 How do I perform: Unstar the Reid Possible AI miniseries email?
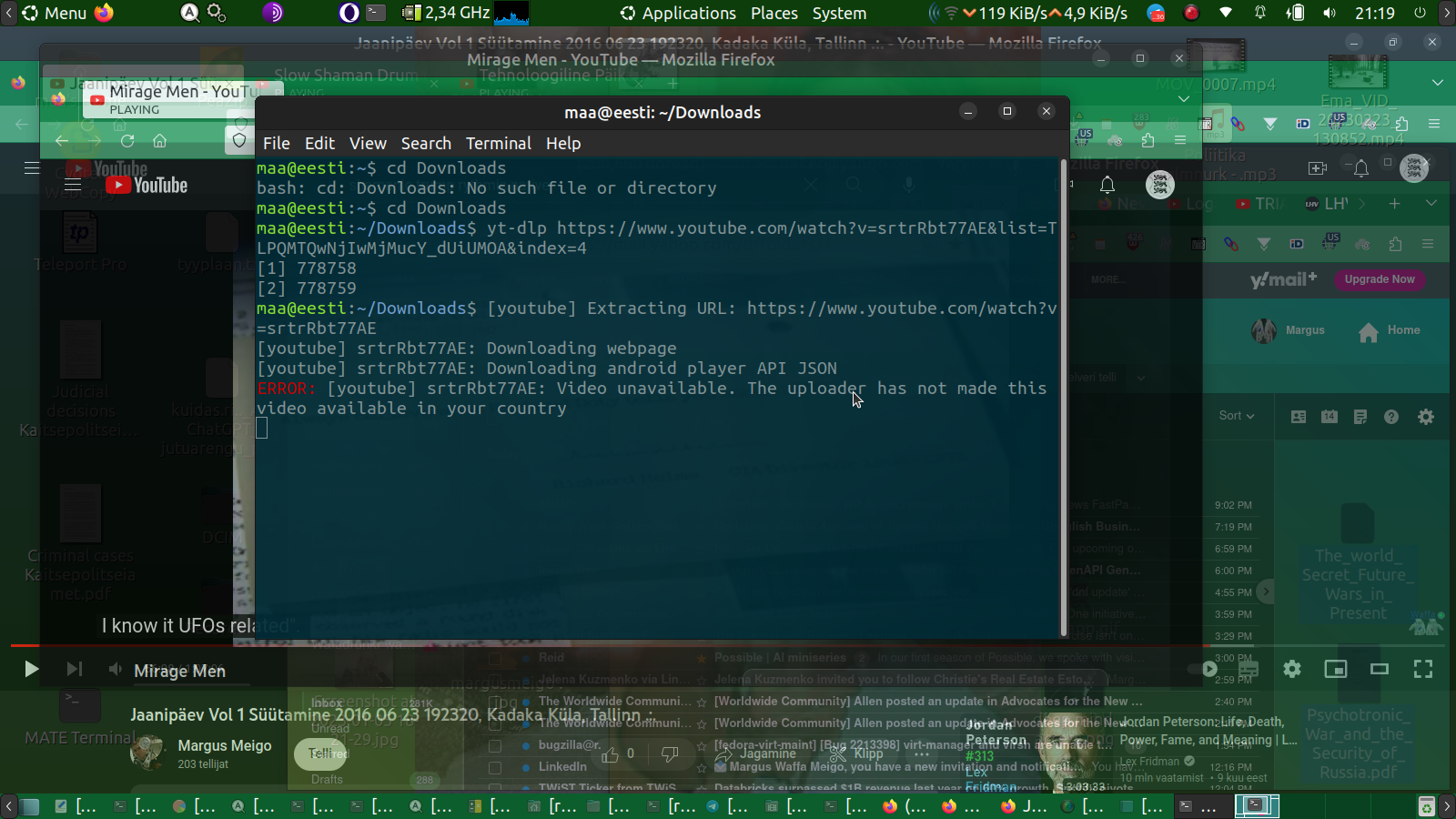(702, 658)
